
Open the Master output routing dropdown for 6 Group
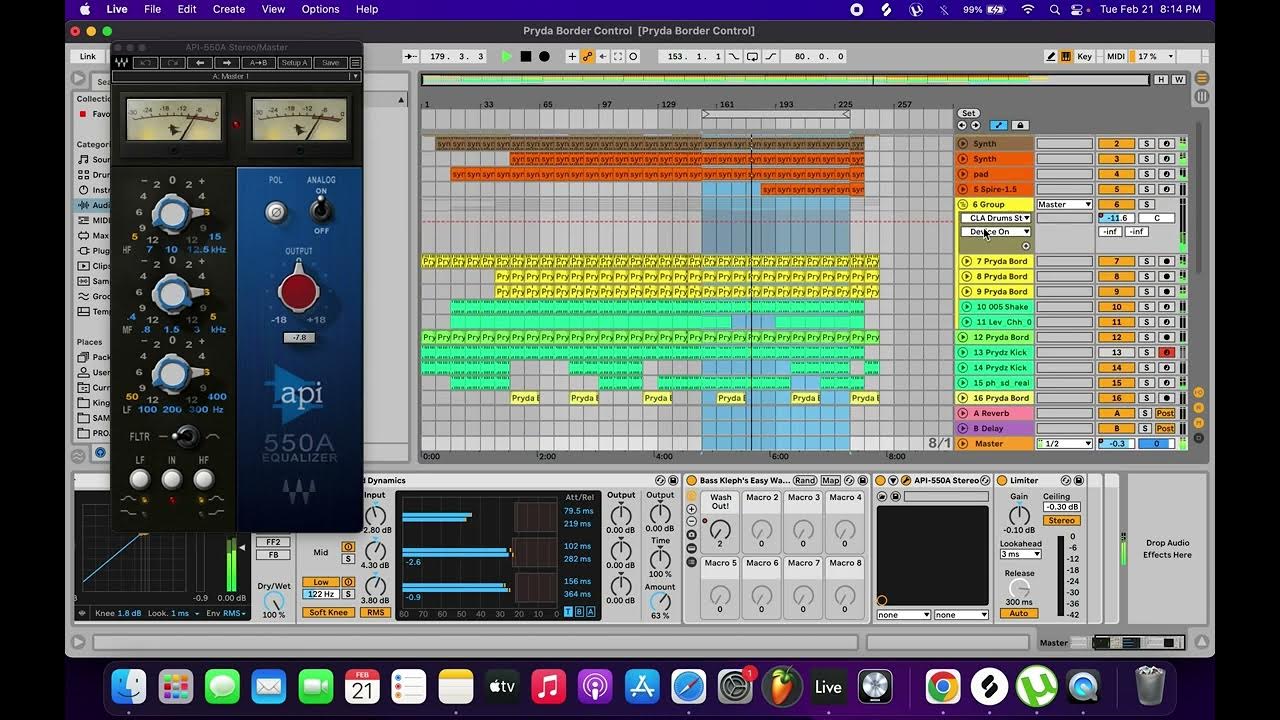coord(1064,205)
